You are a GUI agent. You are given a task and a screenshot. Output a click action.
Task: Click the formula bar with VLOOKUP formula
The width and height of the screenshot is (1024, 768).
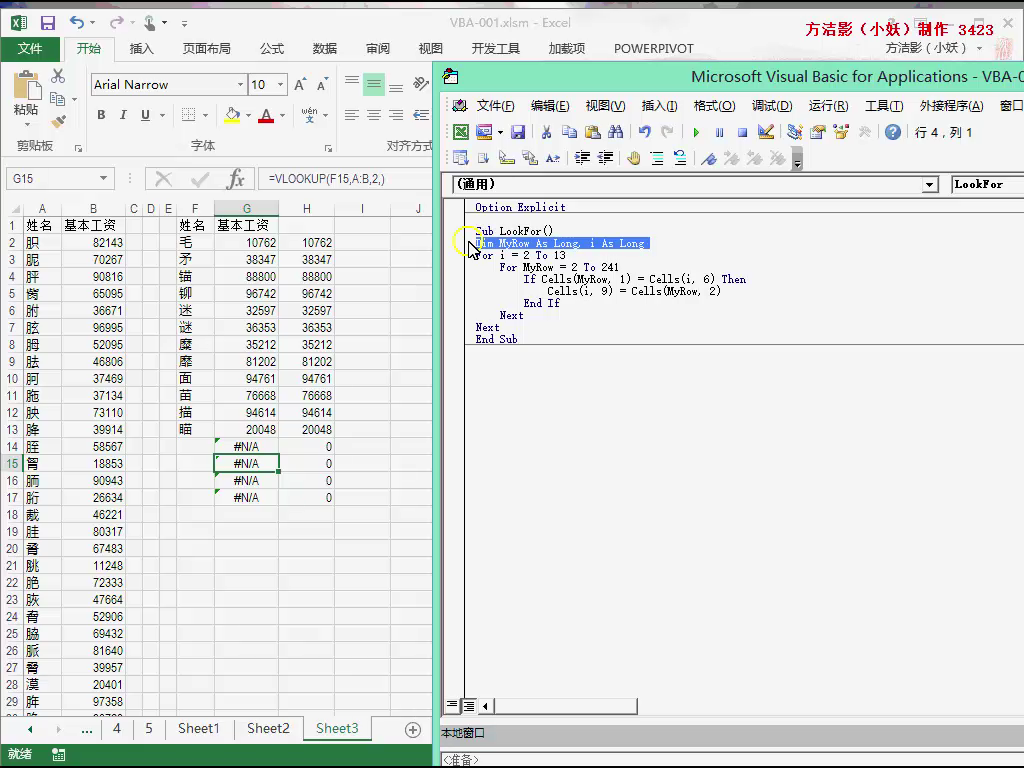click(x=345, y=178)
